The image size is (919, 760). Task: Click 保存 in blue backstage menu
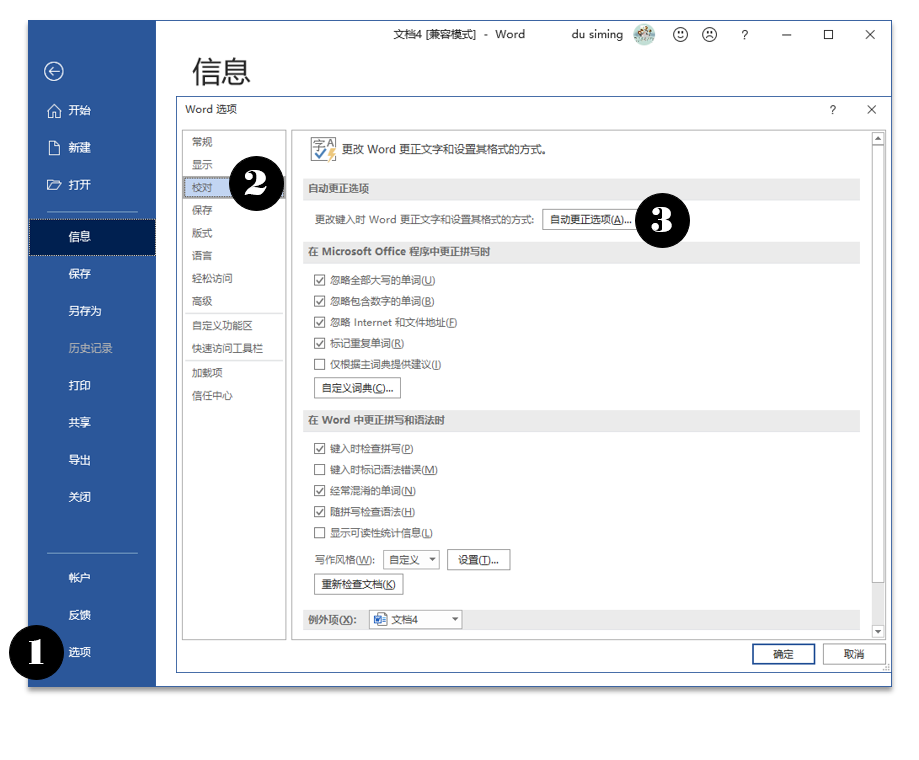[92, 274]
